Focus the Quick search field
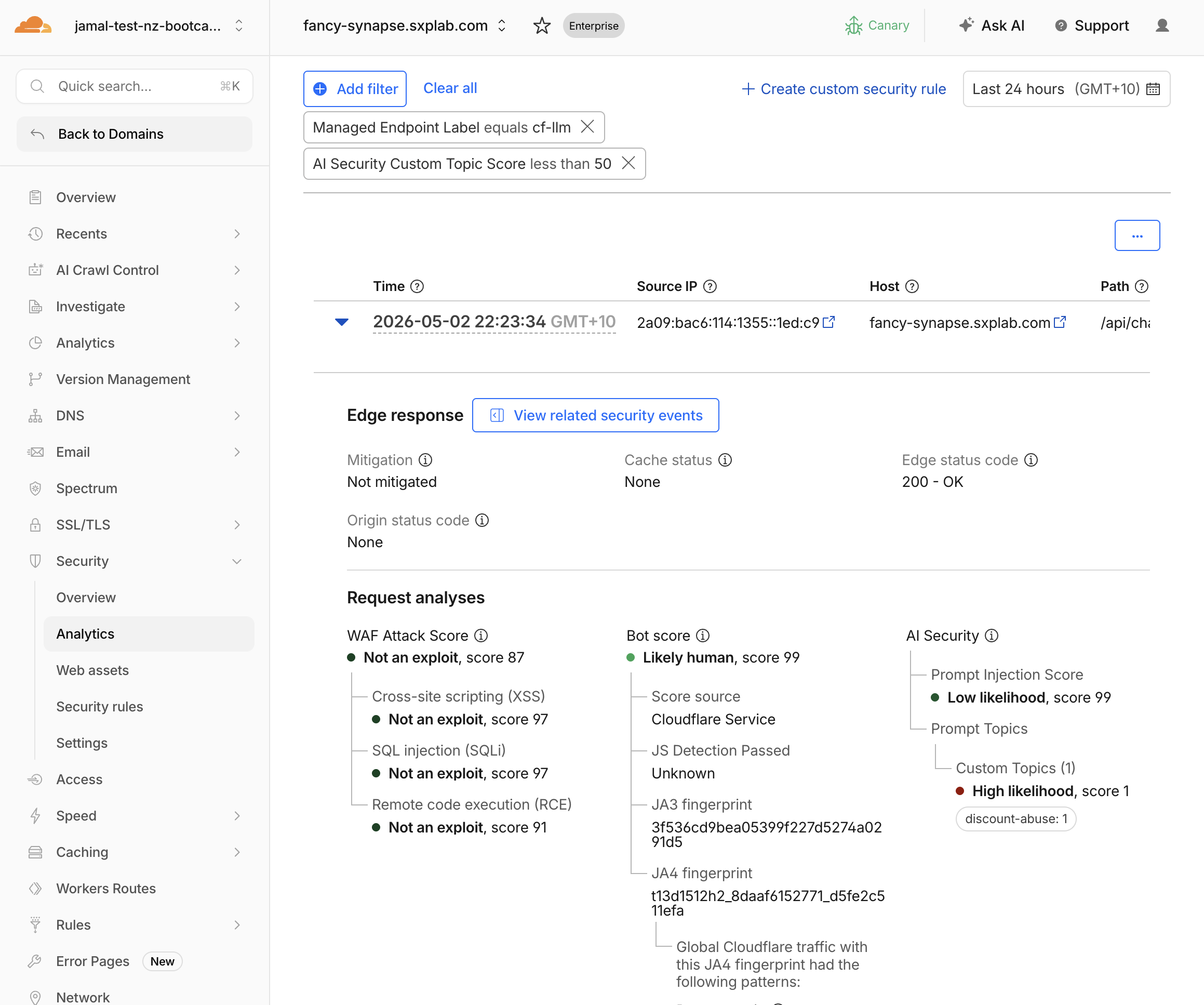1204x1005 pixels. pyautogui.click(x=135, y=86)
